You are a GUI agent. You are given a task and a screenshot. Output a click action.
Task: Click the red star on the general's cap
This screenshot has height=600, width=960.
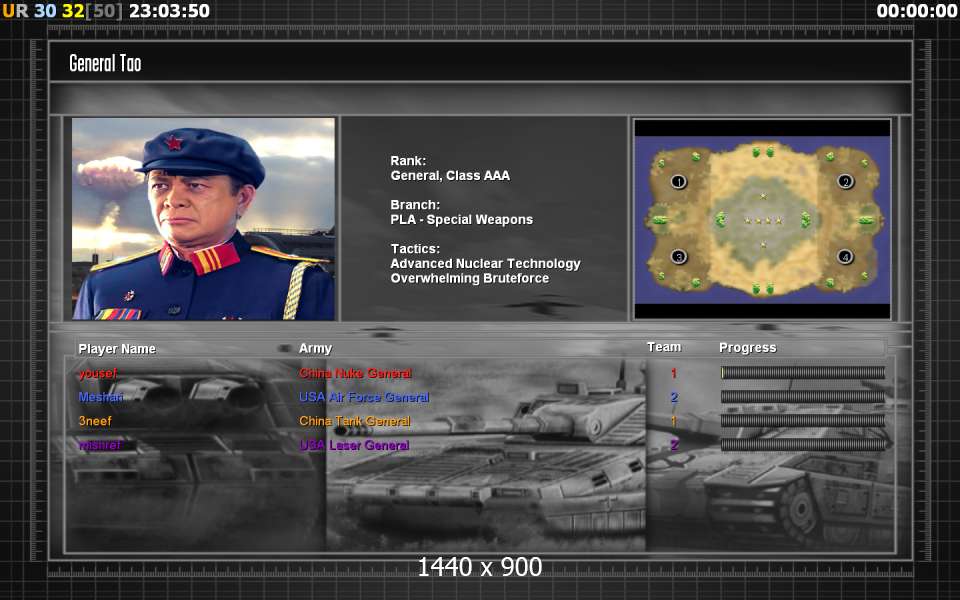click(175, 144)
